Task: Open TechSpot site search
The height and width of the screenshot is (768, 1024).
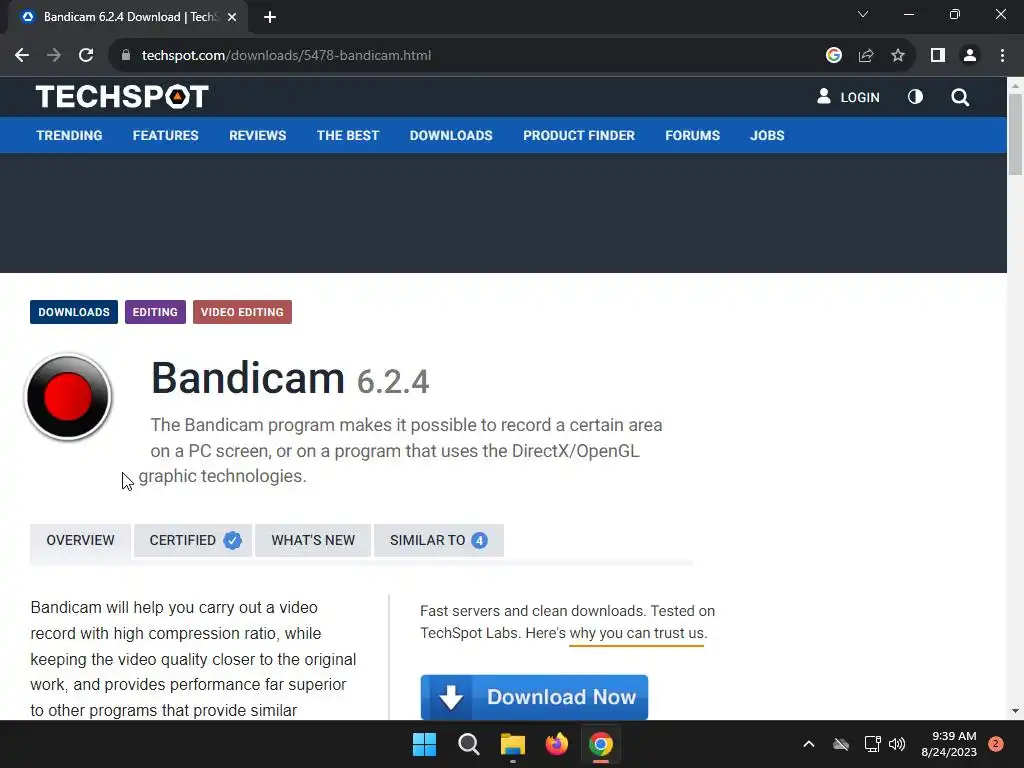Action: click(x=960, y=97)
